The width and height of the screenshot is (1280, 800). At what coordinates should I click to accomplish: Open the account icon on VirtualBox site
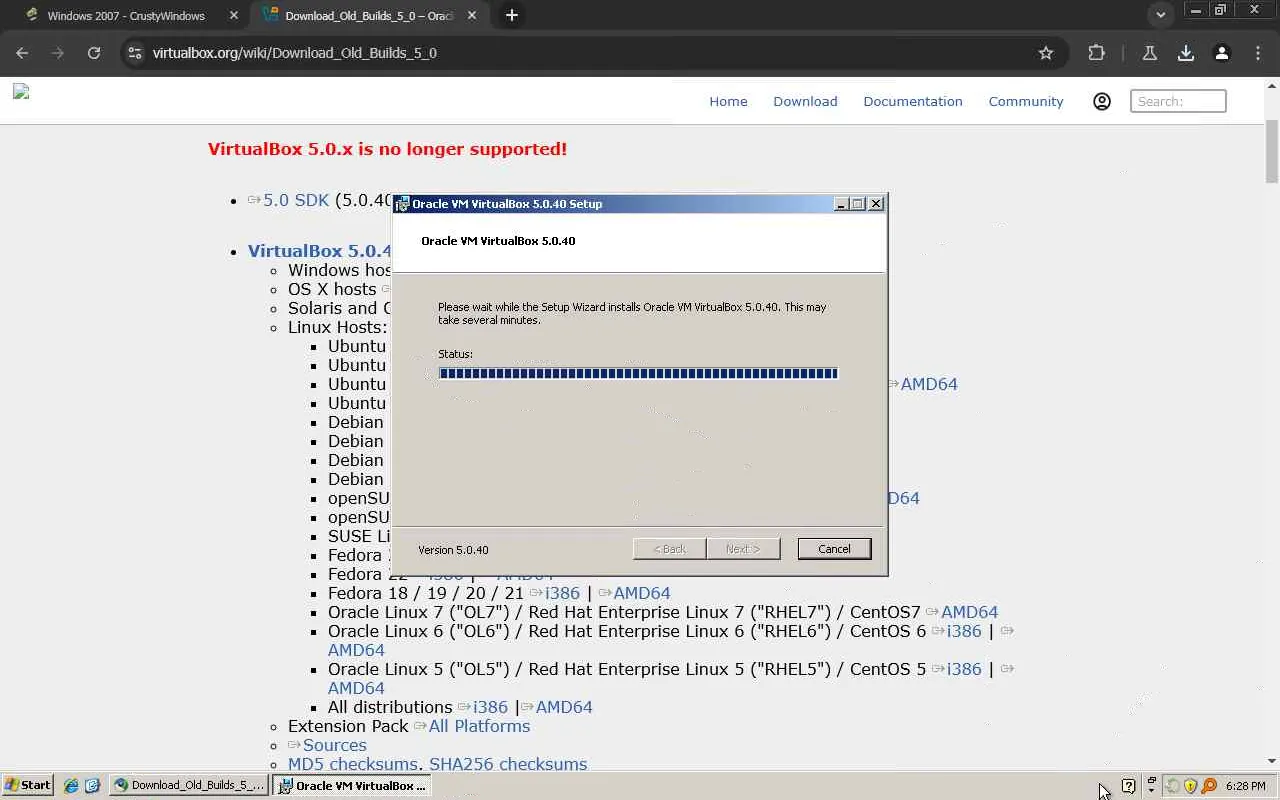pos(1102,101)
